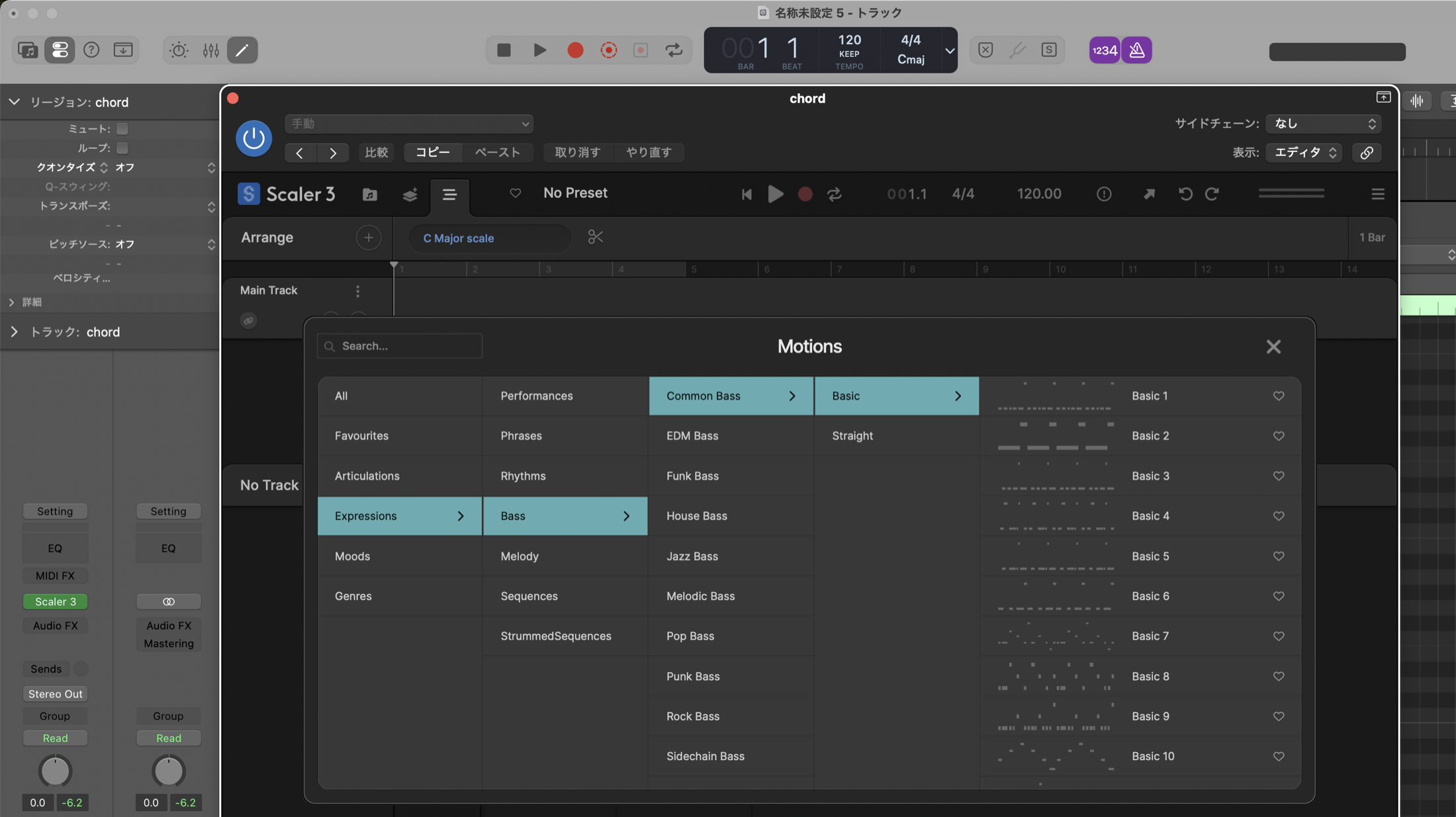The width and height of the screenshot is (1456, 817).
Task: Adjust the second channel pan knob
Action: (x=168, y=771)
